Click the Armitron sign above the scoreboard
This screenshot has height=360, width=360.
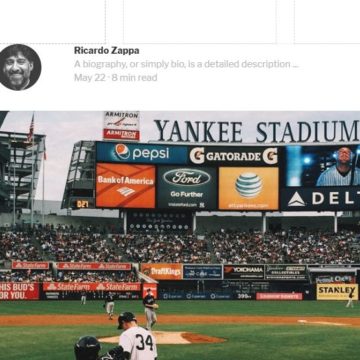pos(121,126)
